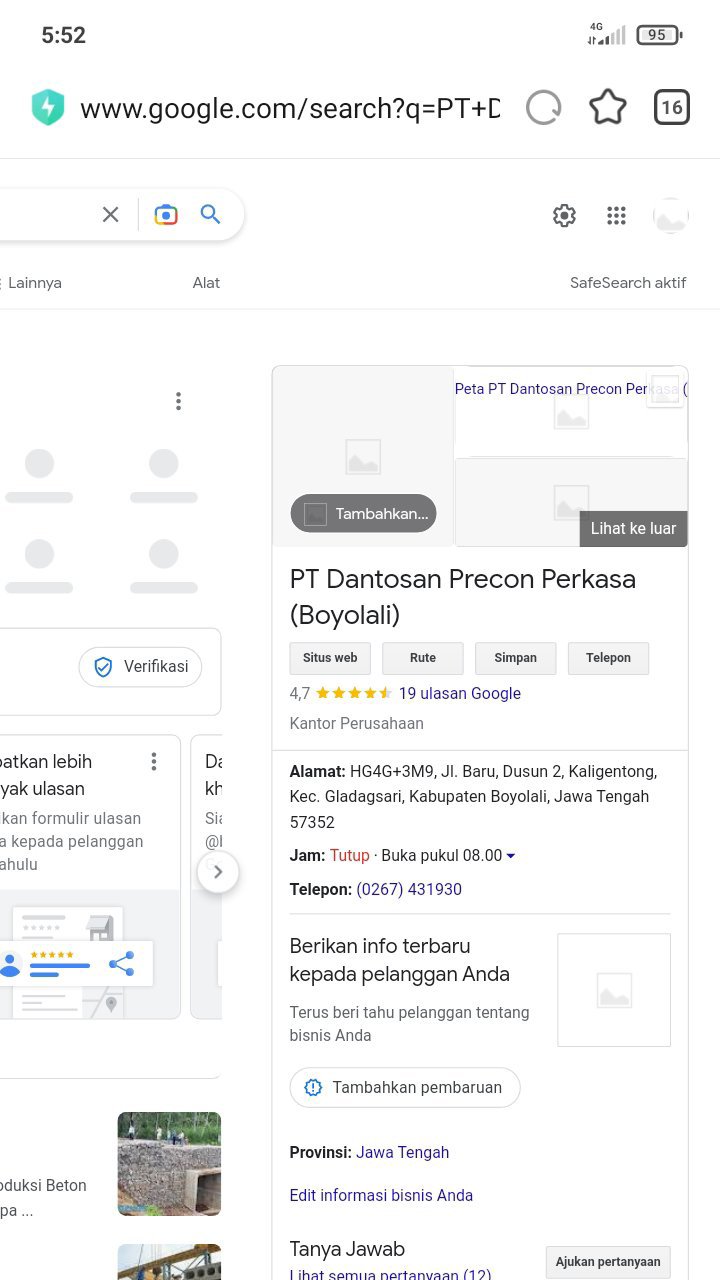This screenshot has height=1280, width=720.
Task: Open the Google apps grid
Action: (616, 215)
